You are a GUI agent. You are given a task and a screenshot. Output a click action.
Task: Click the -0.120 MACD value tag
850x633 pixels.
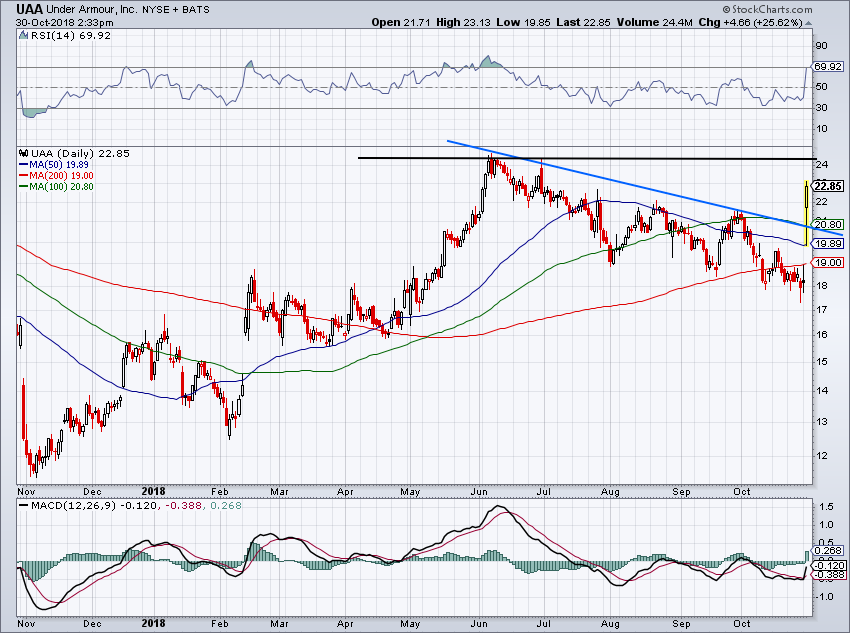[x=828, y=565]
